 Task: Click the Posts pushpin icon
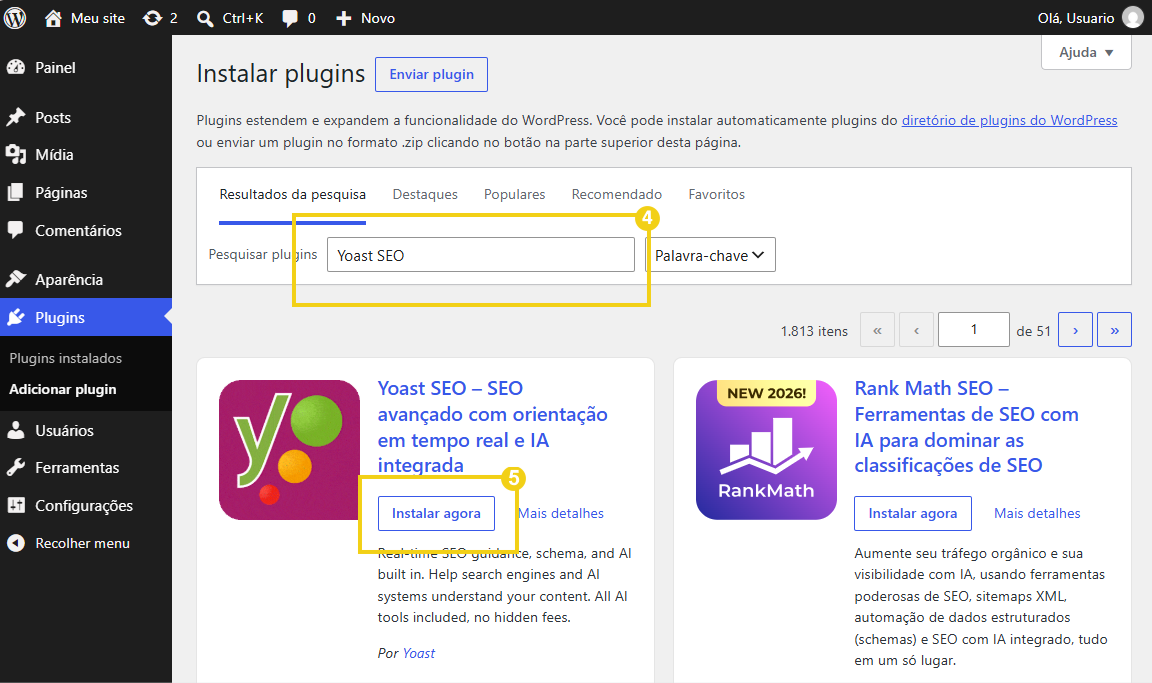pyautogui.click(x=15, y=118)
